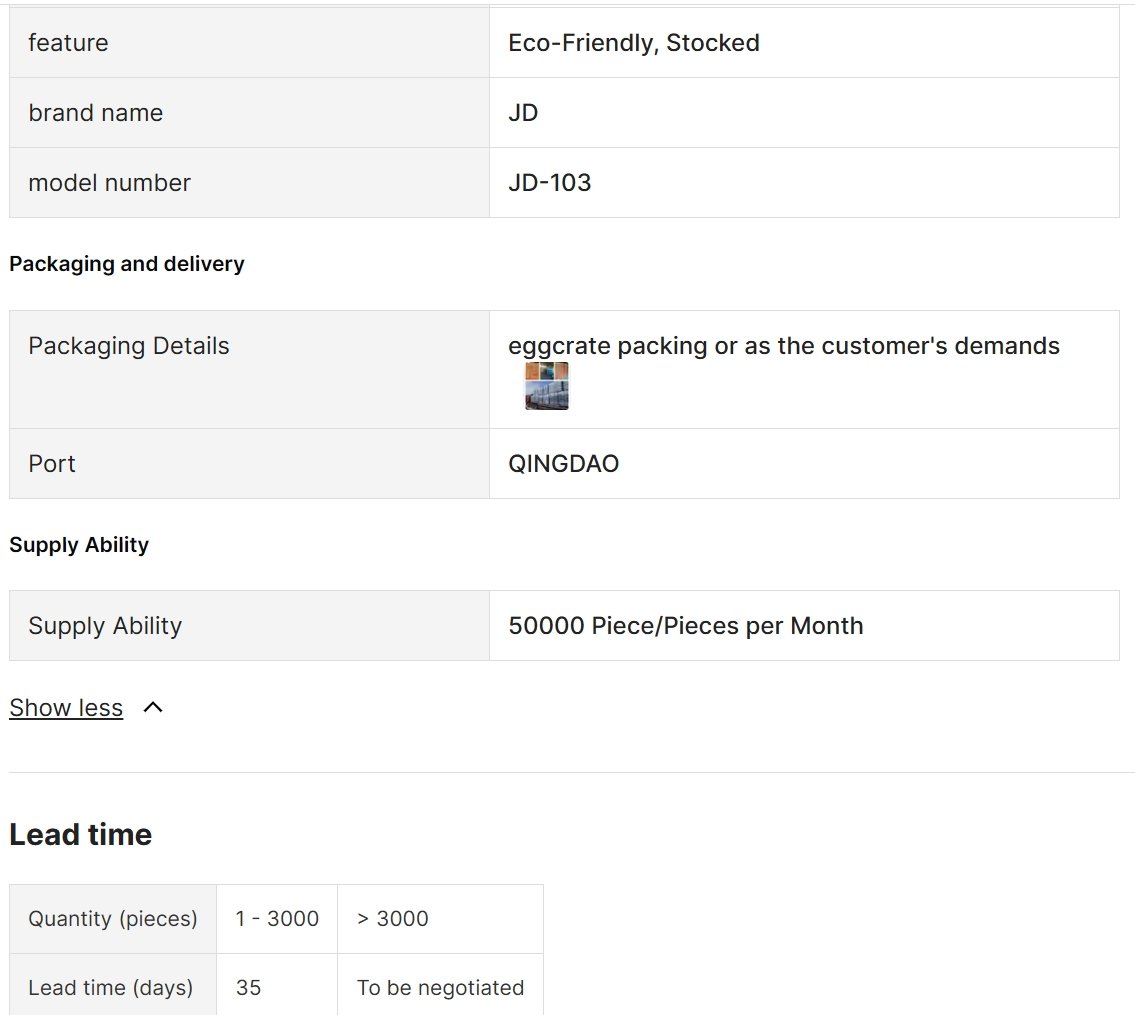Click the 35 days lead time cell
This screenshot has height=1015, width=1135.
coord(277,985)
